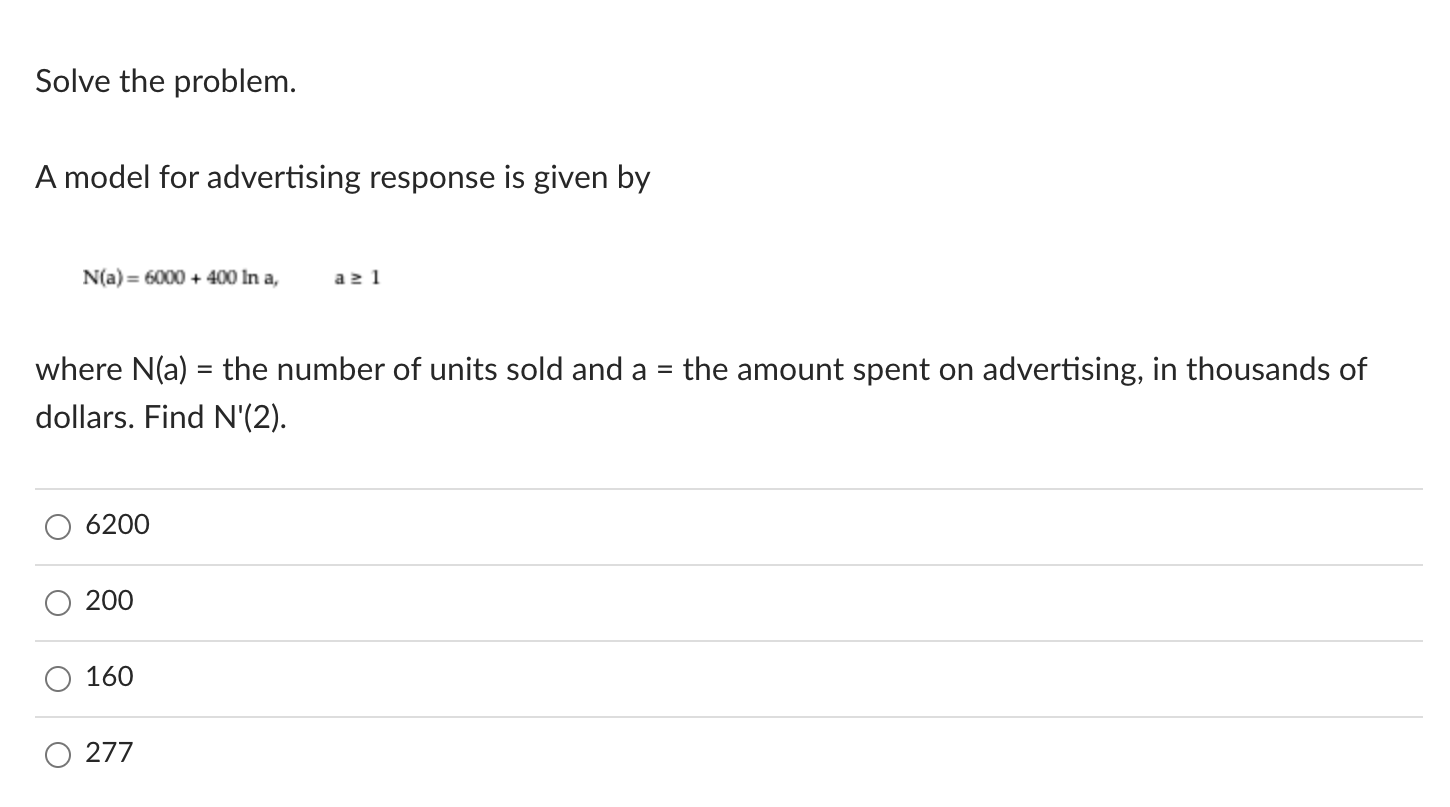Select the radio button for 160
Screen dimensions: 1450x807
pyautogui.click(x=57, y=677)
